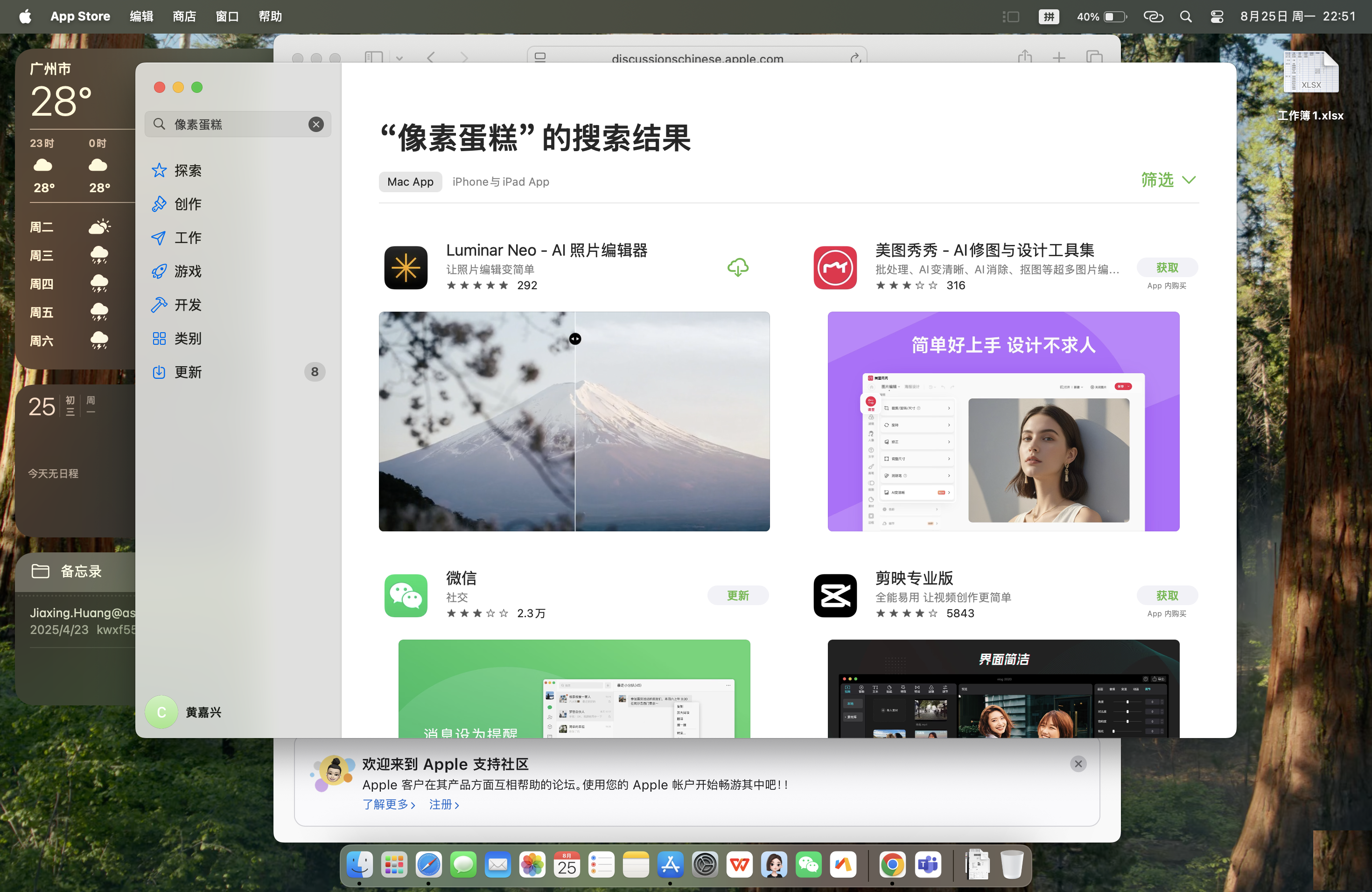Open the 探索 (Discover) sidebar section
This screenshot has height=892, width=1372.
(x=187, y=171)
